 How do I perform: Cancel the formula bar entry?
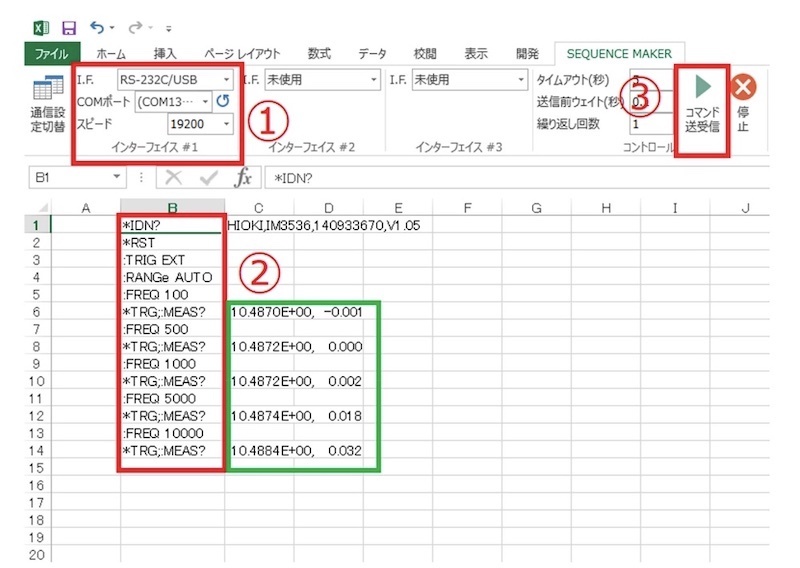tap(173, 178)
